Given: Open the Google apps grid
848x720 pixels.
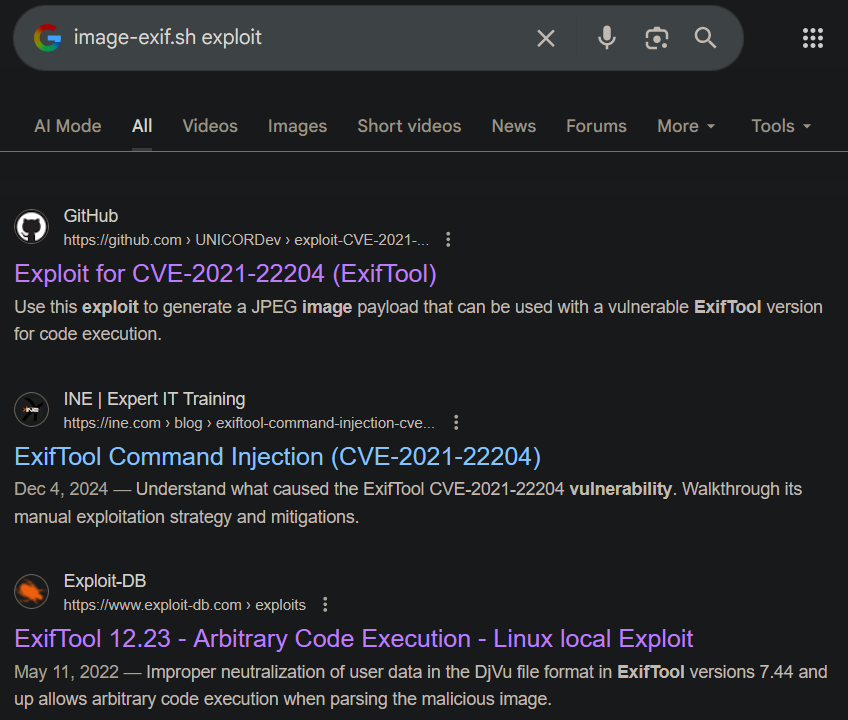Looking at the screenshot, I should tap(813, 38).
